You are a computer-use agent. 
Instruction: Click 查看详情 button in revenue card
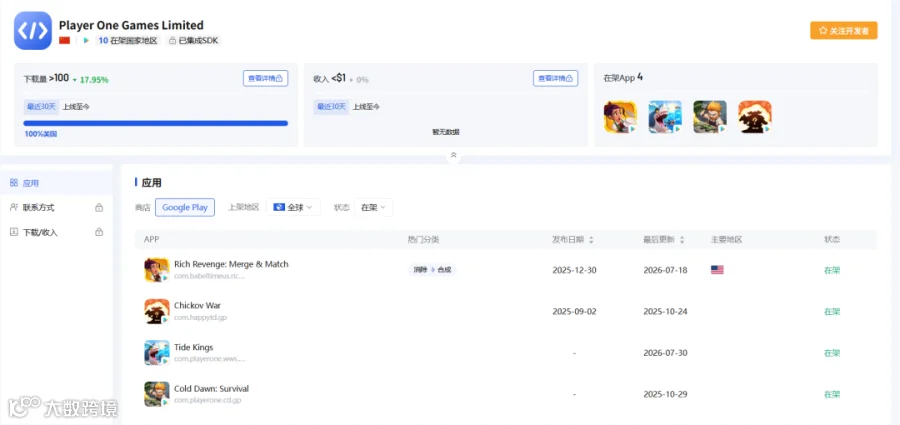pos(556,79)
